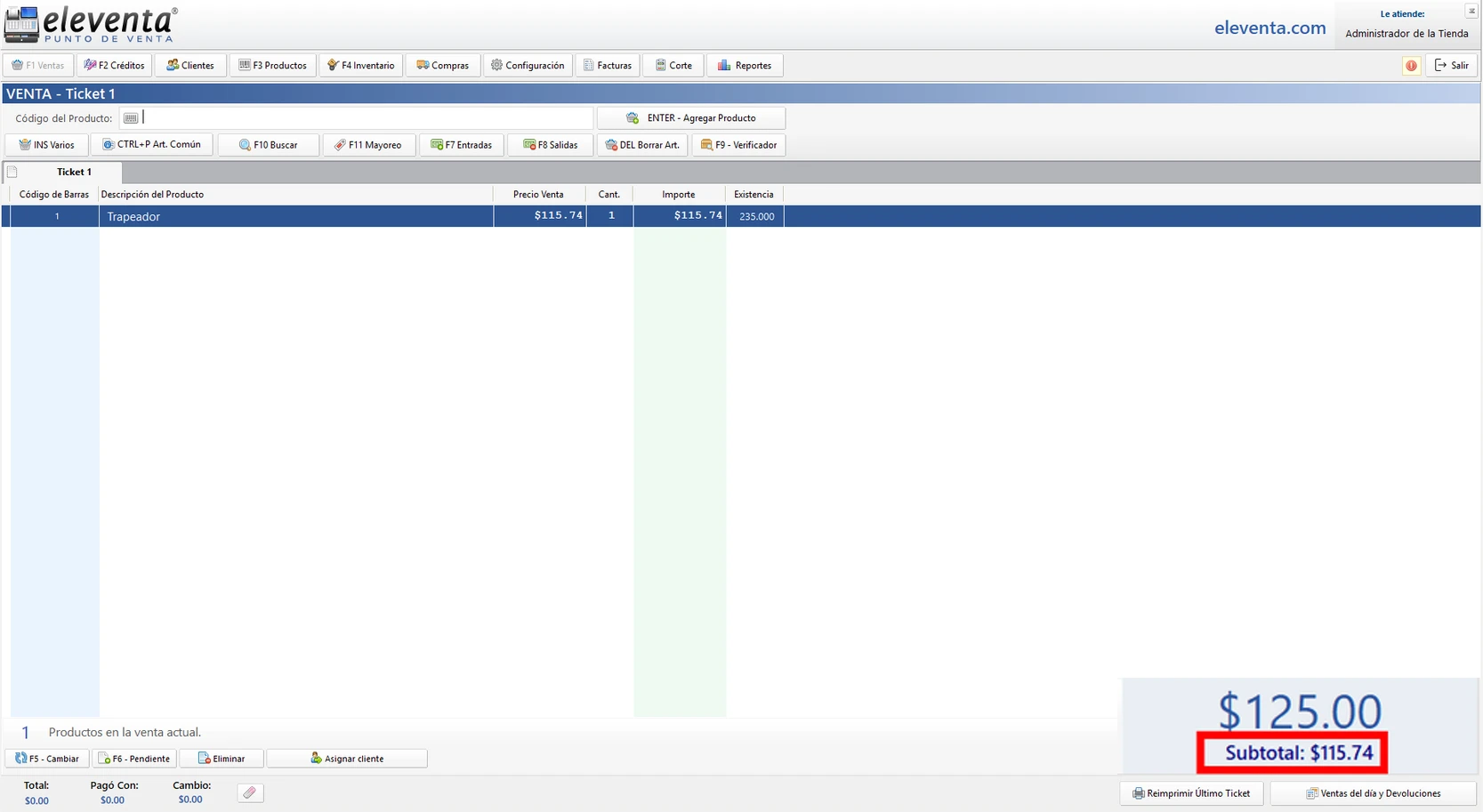Viewport: 1483px width, 812px height.
Task: Click F5 - Cambiar button
Action: click(47, 759)
